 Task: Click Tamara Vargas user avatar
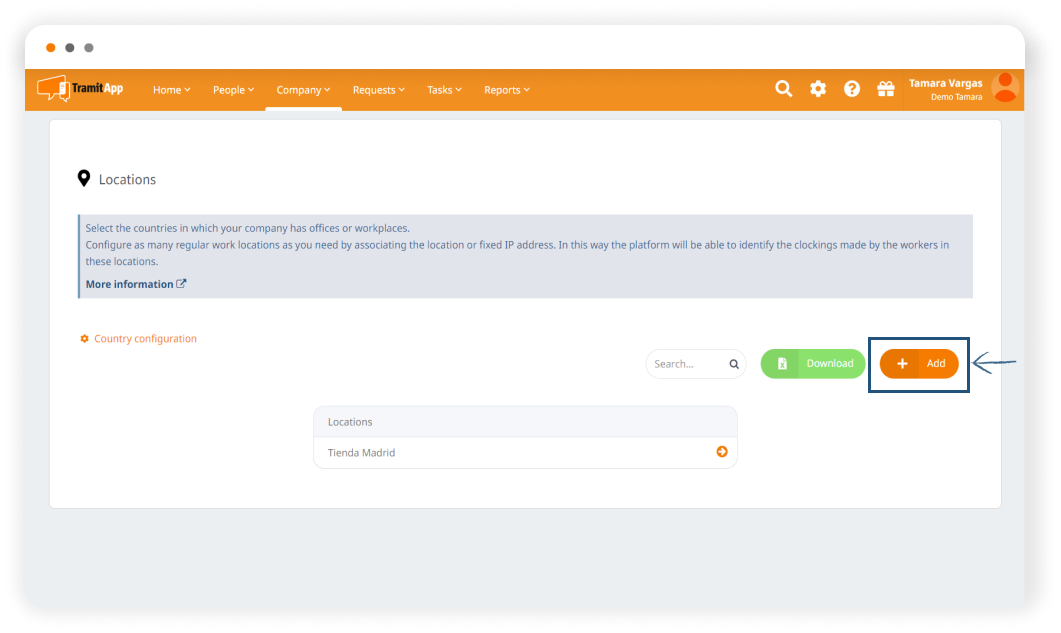coord(1004,88)
